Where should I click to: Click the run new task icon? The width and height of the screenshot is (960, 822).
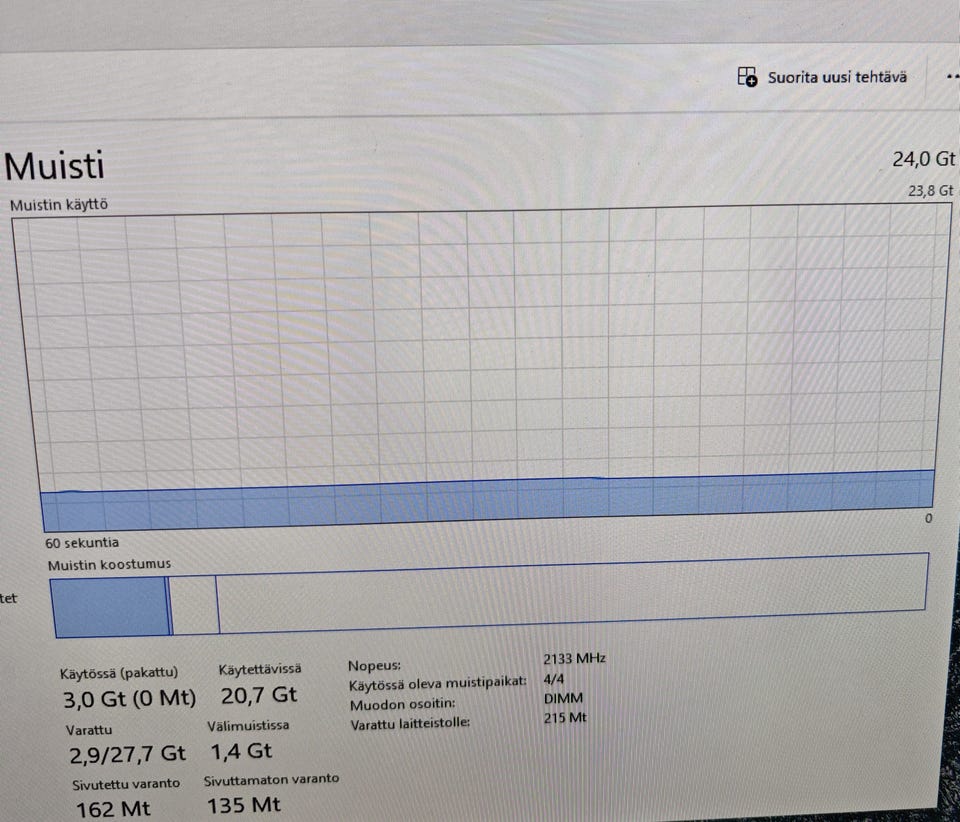(x=747, y=77)
